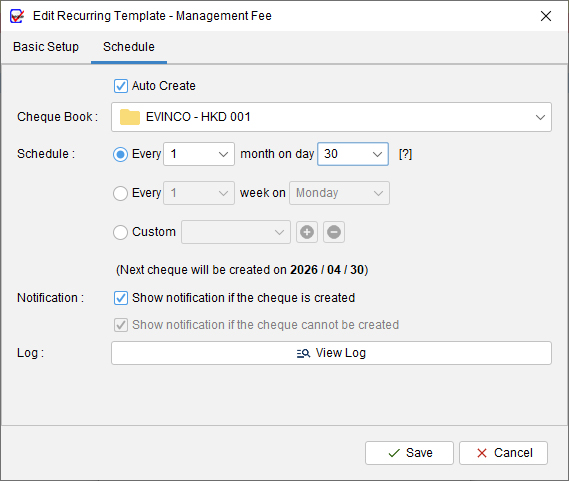Click the 'week on' text
569x481 pixels.
pos(263,193)
